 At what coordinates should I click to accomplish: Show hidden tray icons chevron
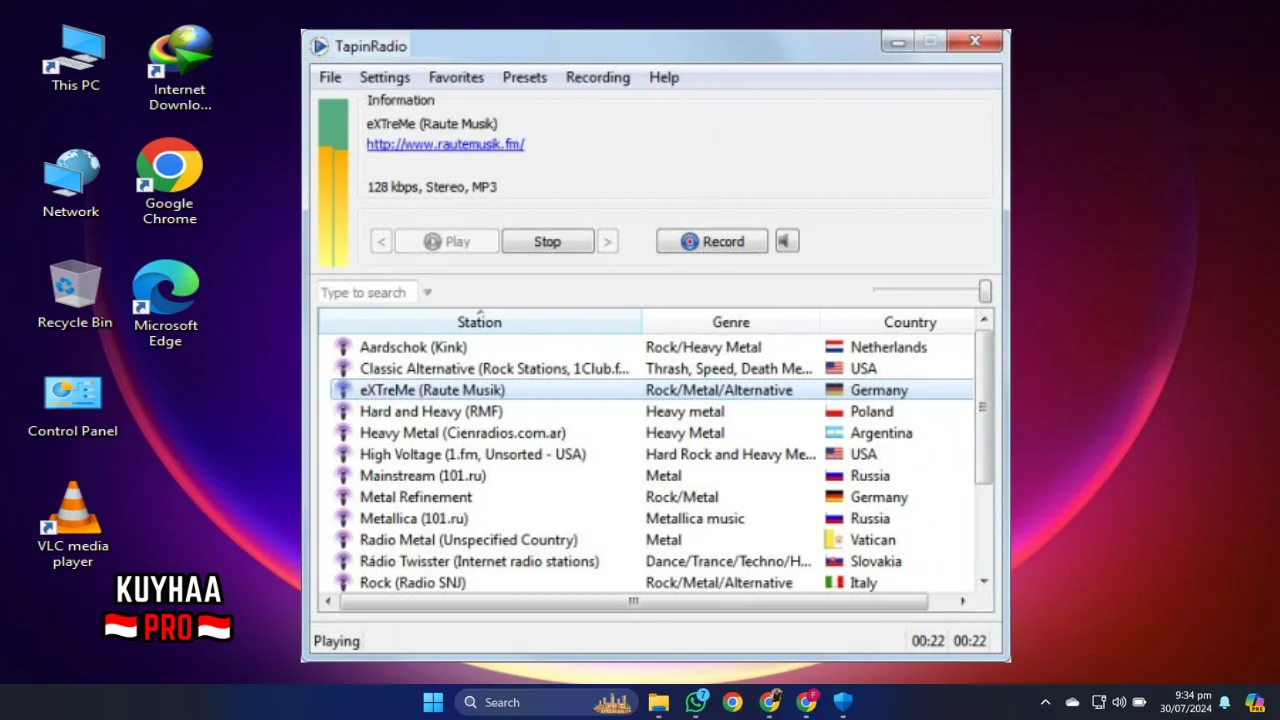coord(1045,702)
